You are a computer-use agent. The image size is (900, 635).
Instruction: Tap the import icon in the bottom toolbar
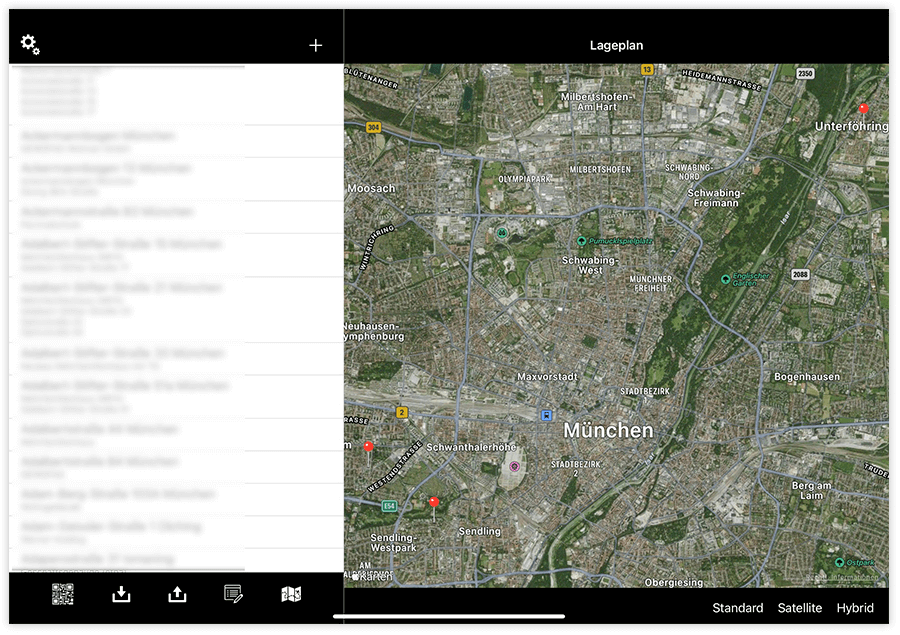(x=120, y=593)
